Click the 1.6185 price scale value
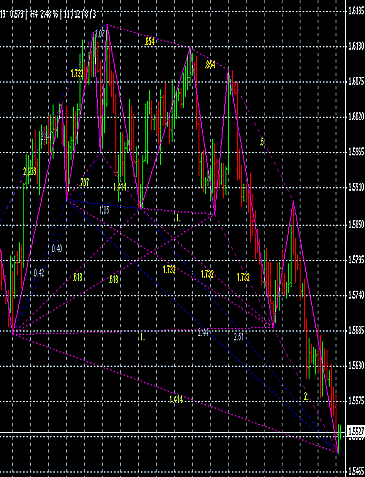365x477 pixels. 356,12
